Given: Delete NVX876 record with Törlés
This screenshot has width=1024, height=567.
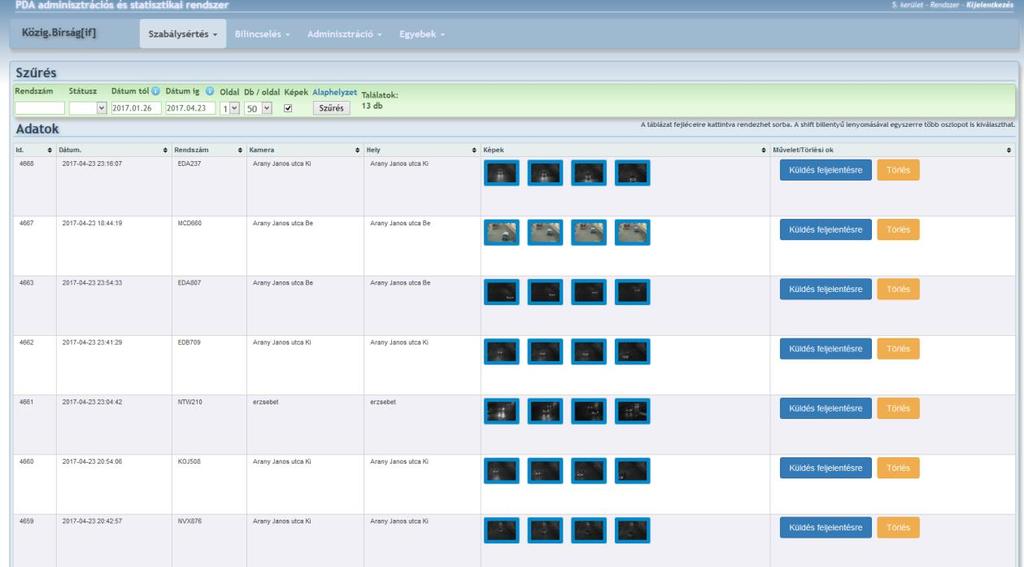Looking at the screenshot, I should tap(898, 527).
